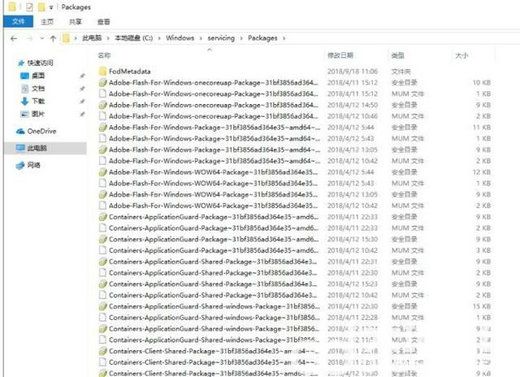Click the MUM icon of the Adobe-Flash WOW64 file modified 5:43
The height and width of the screenshot is (377, 520).
[x=103, y=183]
